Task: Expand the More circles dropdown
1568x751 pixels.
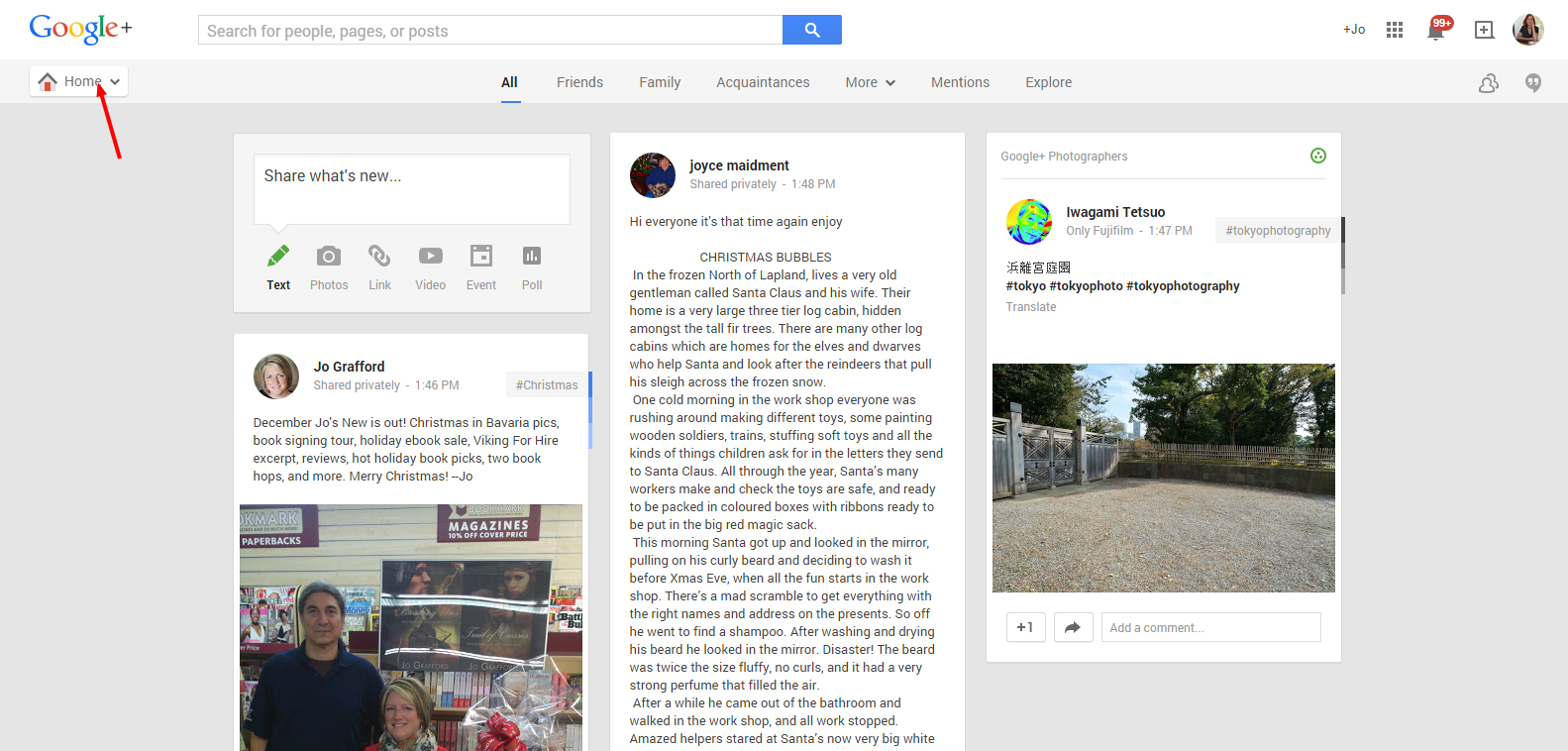Action: [x=870, y=82]
